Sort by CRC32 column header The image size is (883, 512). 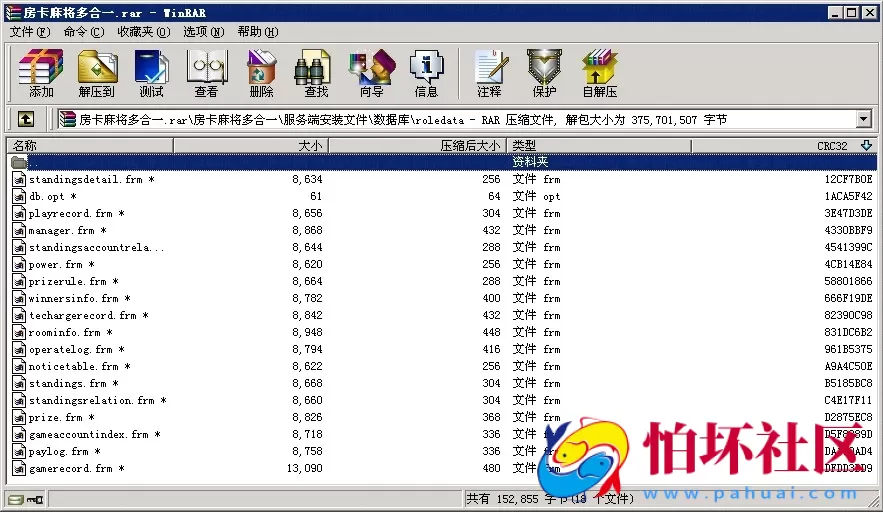click(x=784, y=146)
